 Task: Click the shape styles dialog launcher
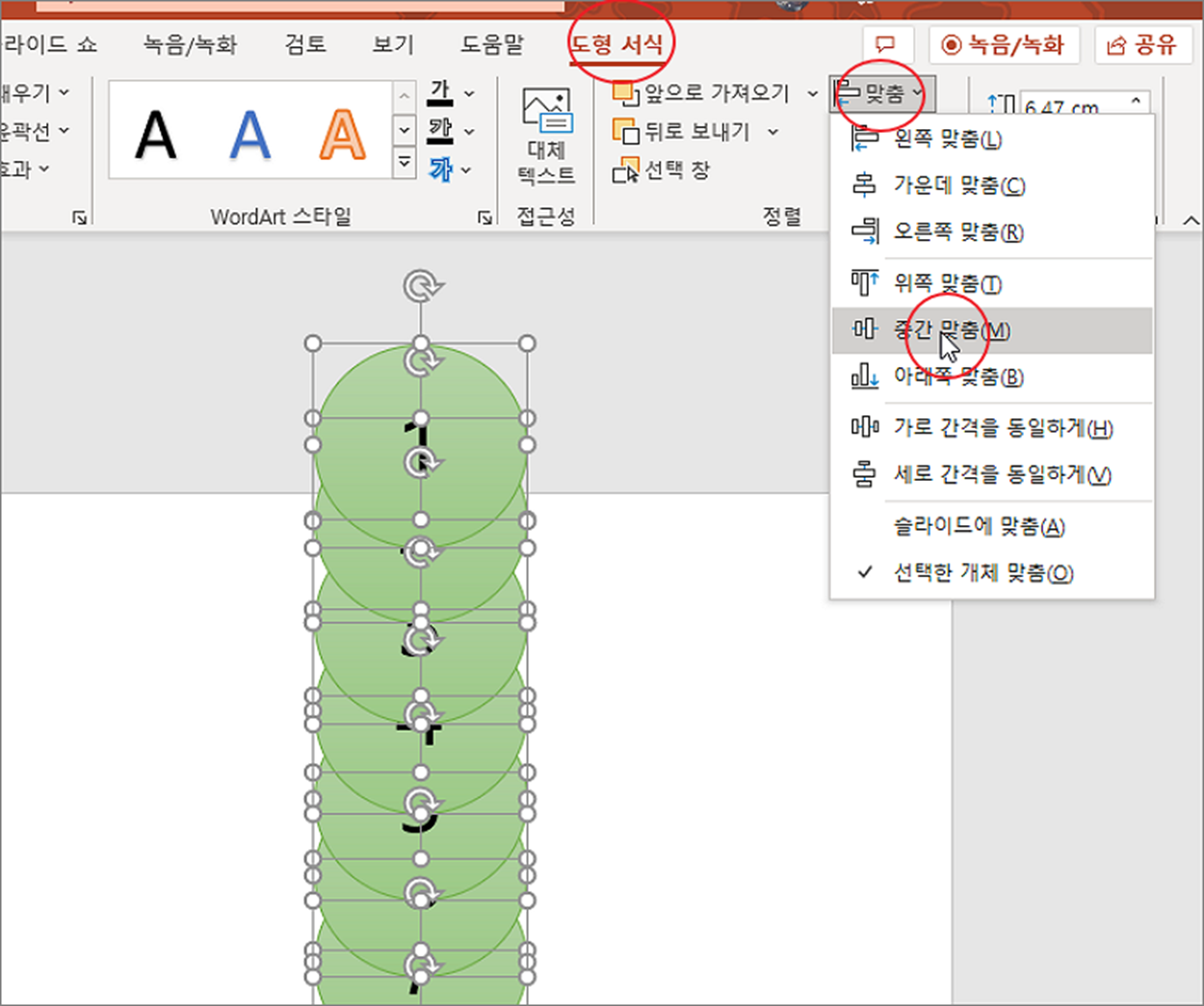(x=79, y=219)
